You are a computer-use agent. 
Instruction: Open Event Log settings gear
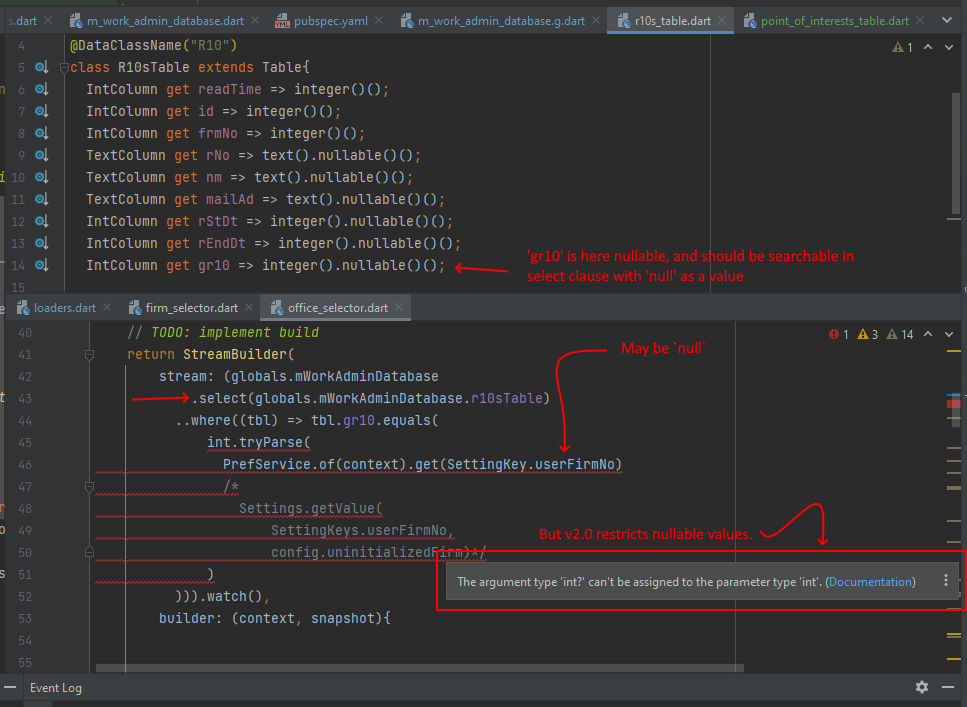coord(922,687)
